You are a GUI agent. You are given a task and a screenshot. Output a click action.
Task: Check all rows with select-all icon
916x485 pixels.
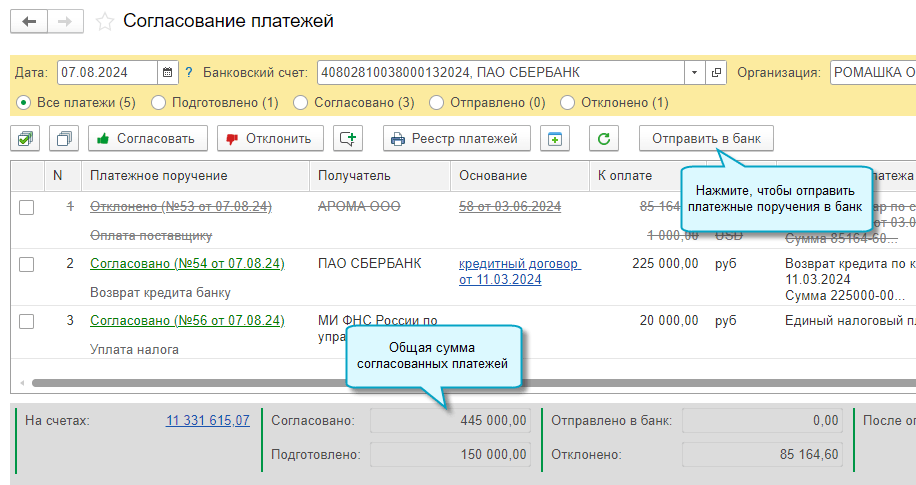(x=25, y=138)
